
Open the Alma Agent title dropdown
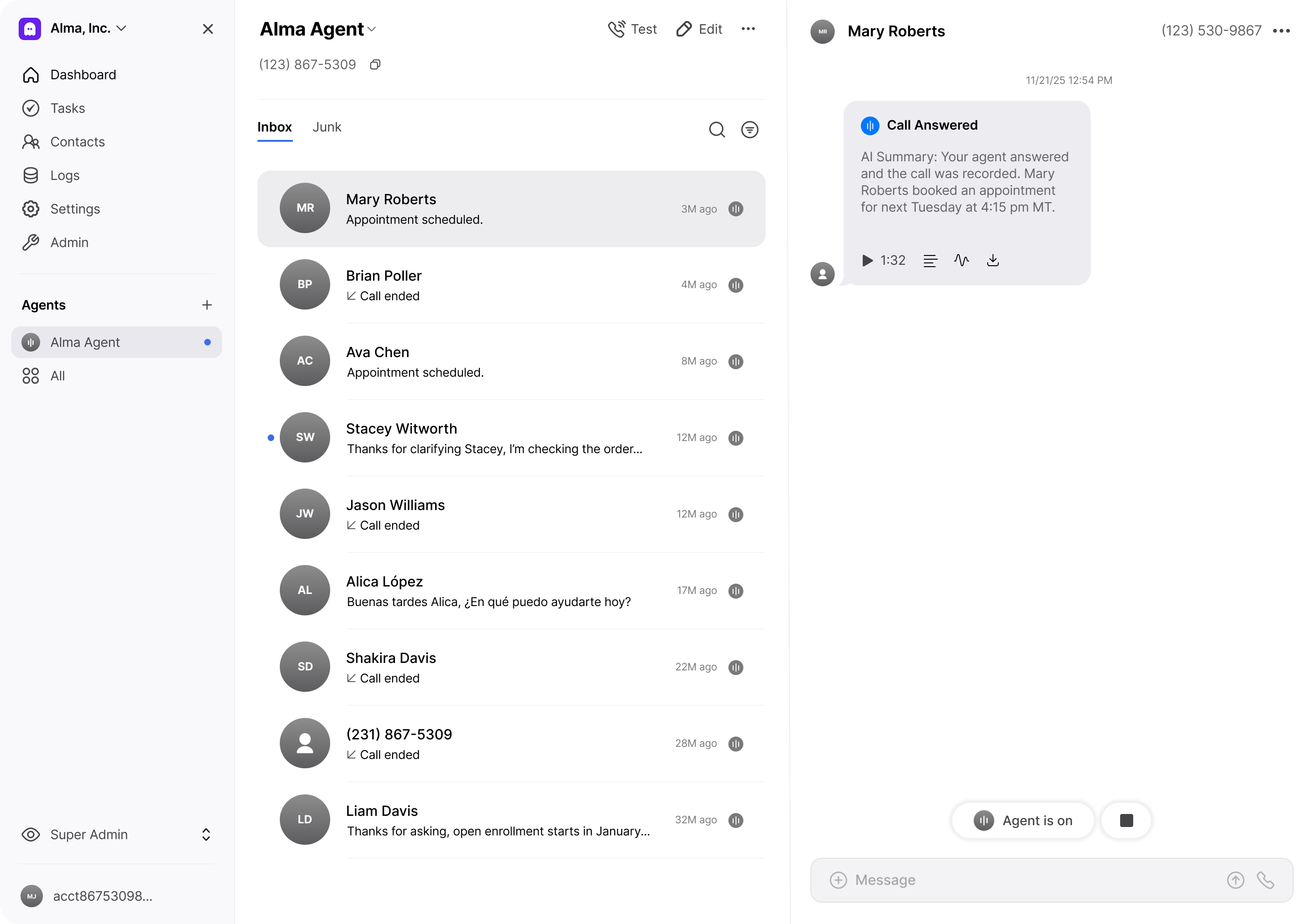tap(372, 29)
